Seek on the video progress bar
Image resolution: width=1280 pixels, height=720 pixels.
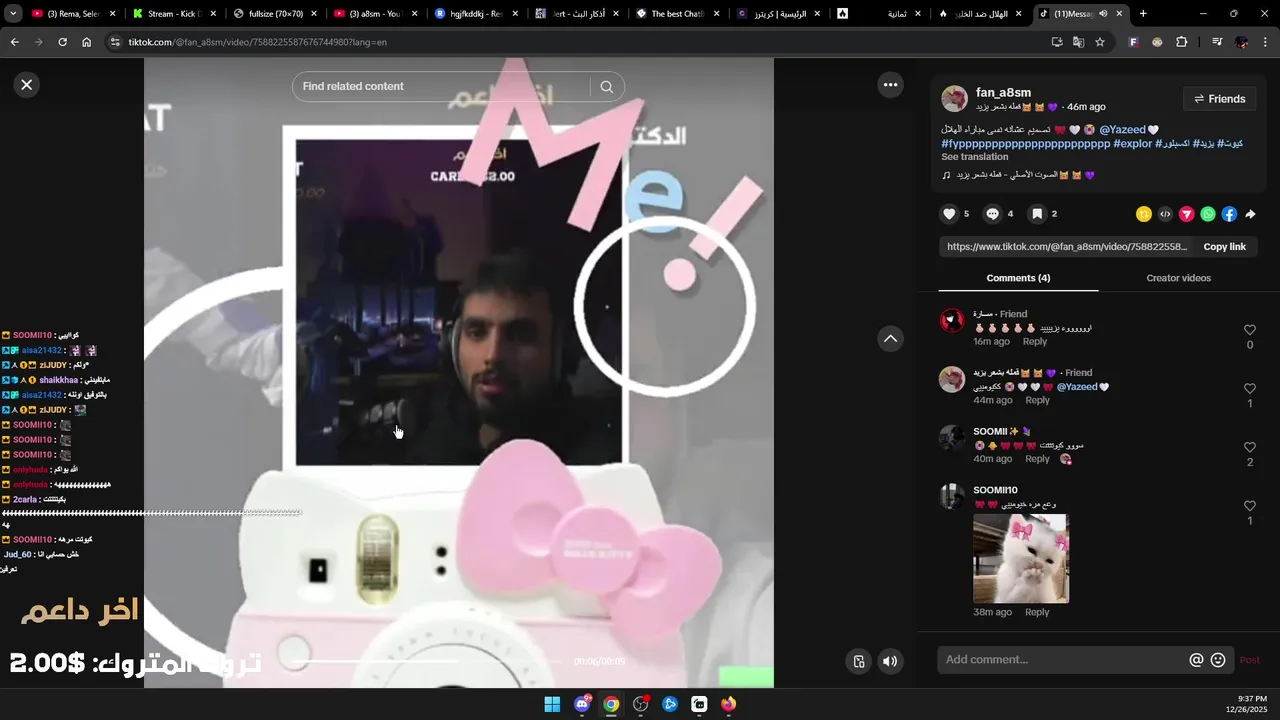coord(428,661)
